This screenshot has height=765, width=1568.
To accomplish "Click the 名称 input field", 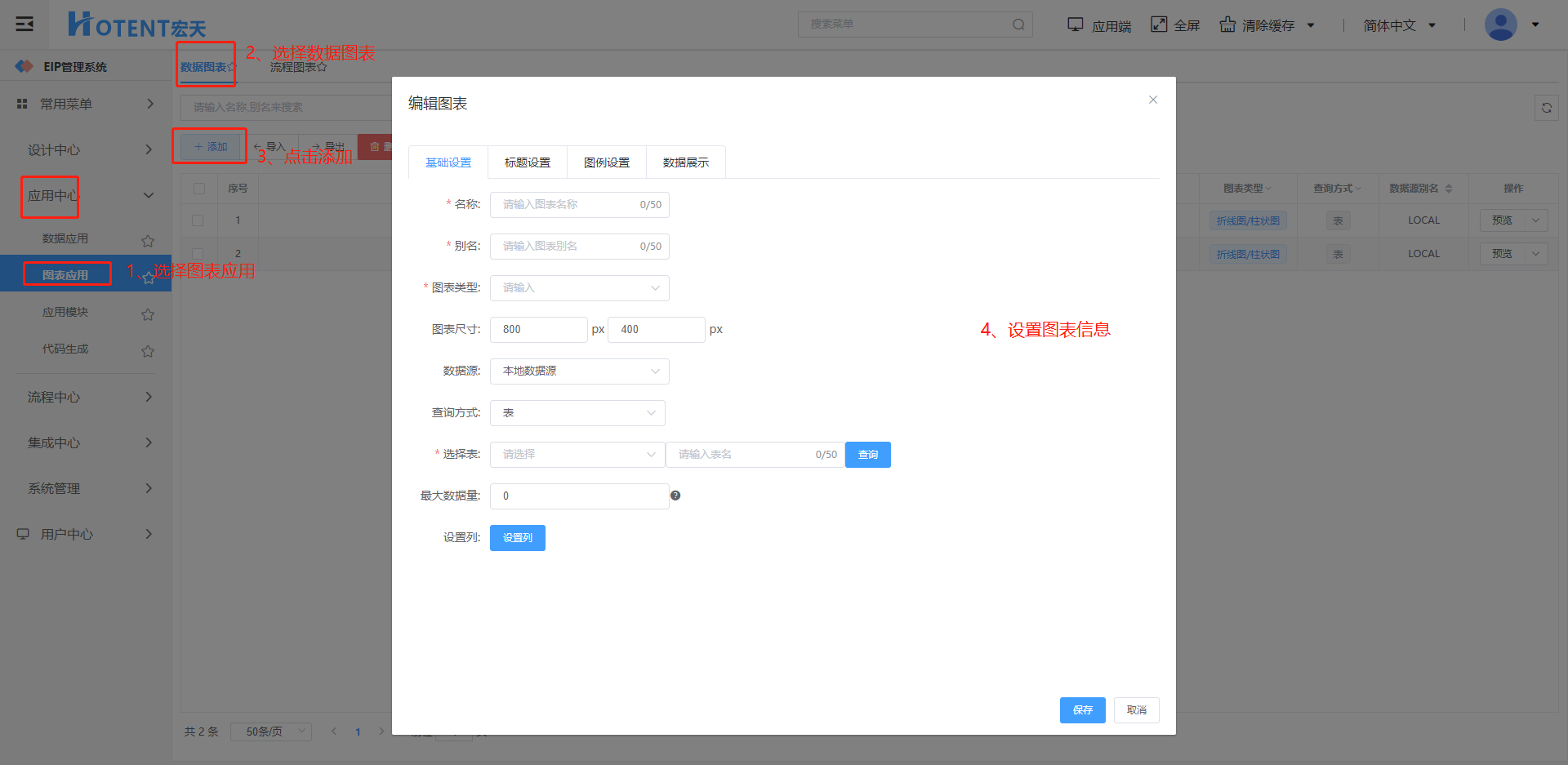I will tap(568, 205).
